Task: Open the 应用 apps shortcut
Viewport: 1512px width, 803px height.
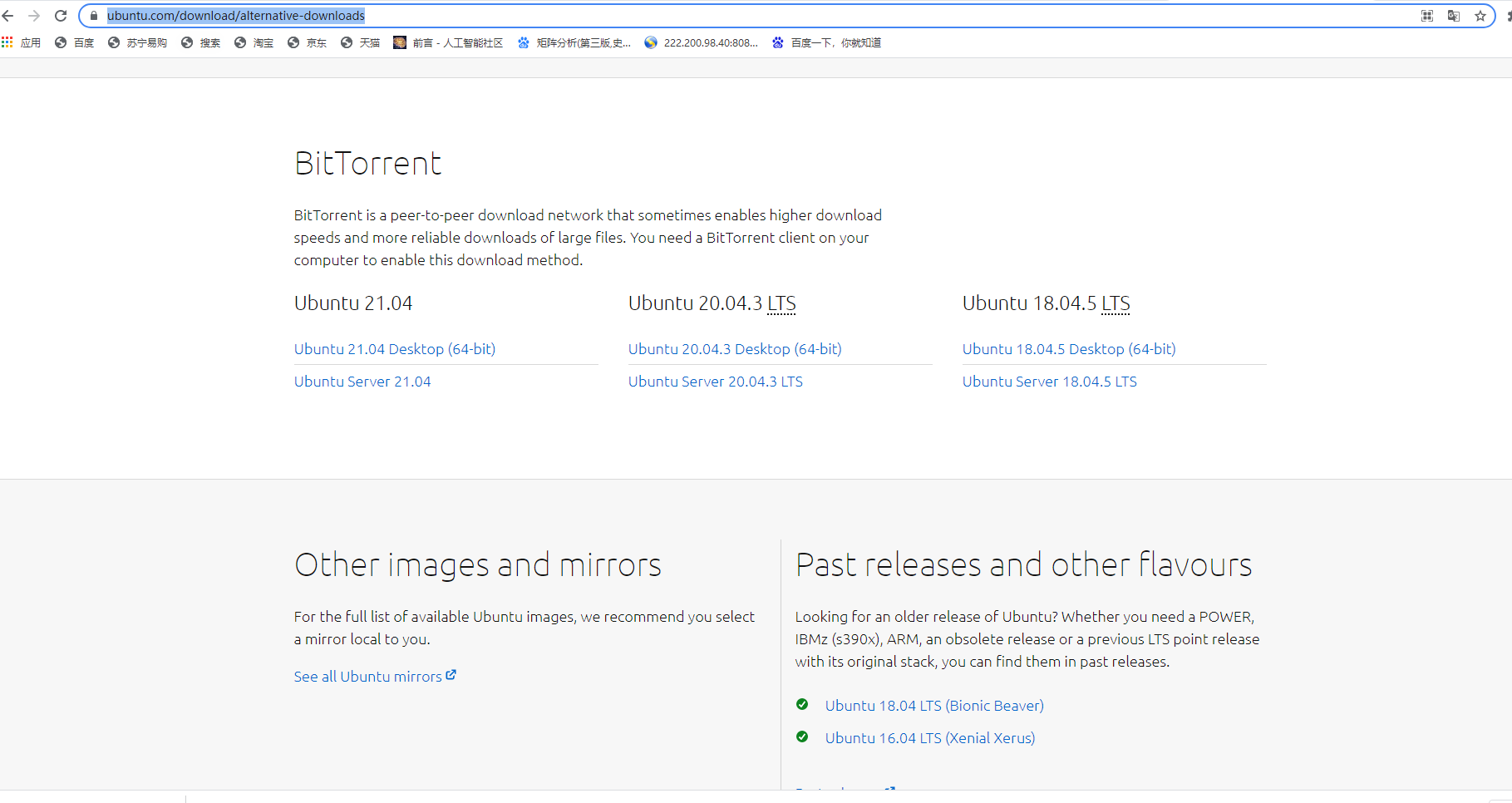Action: pyautogui.click(x=22, y=42)
